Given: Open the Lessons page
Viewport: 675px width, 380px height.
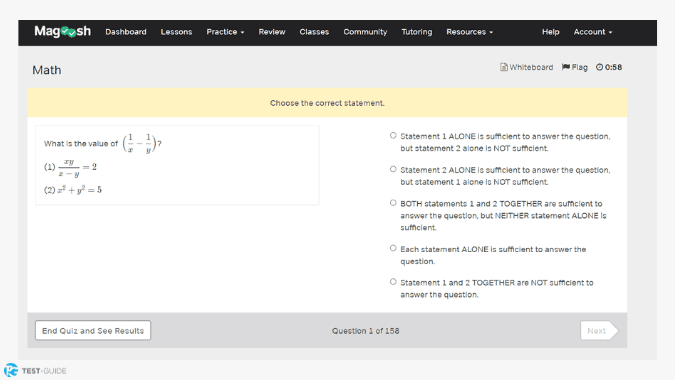Looking at the screenshot, I should [176, 32].
